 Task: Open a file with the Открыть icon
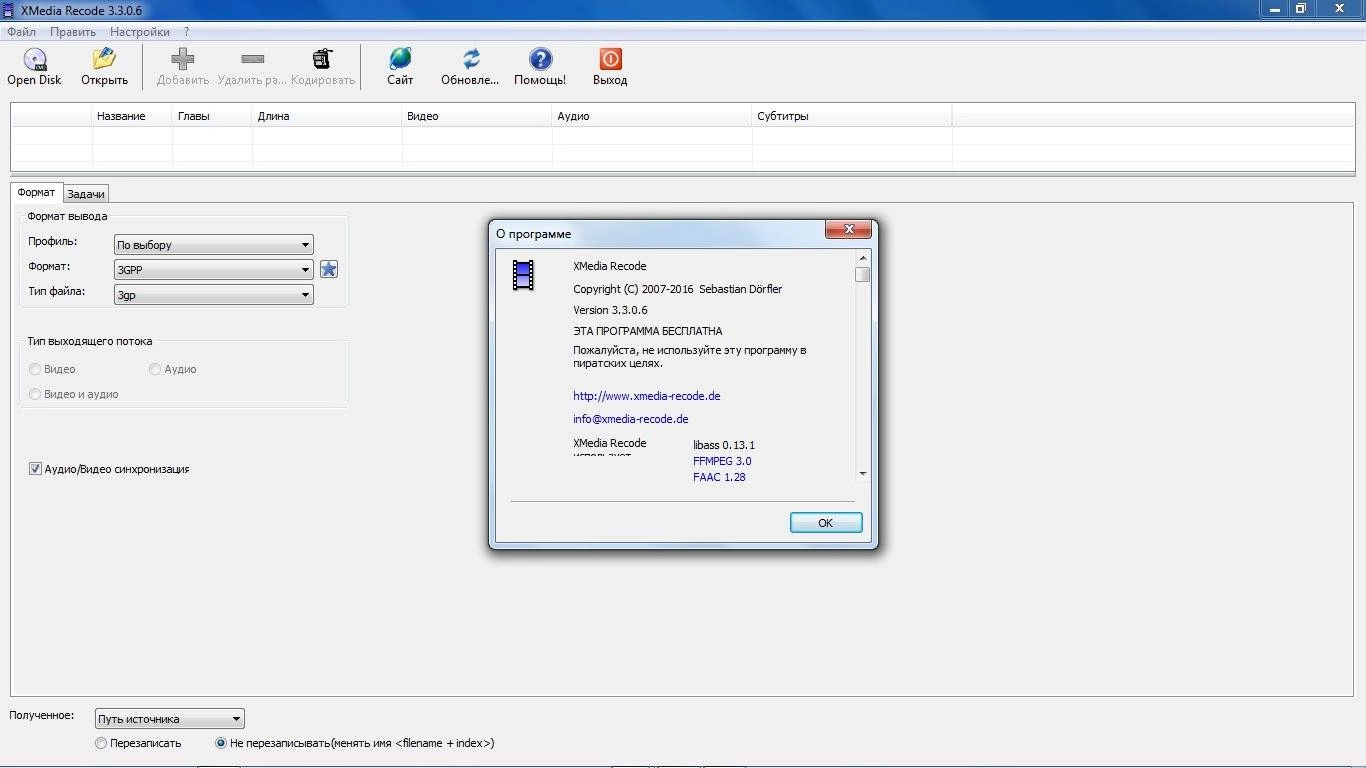(104, 59)
